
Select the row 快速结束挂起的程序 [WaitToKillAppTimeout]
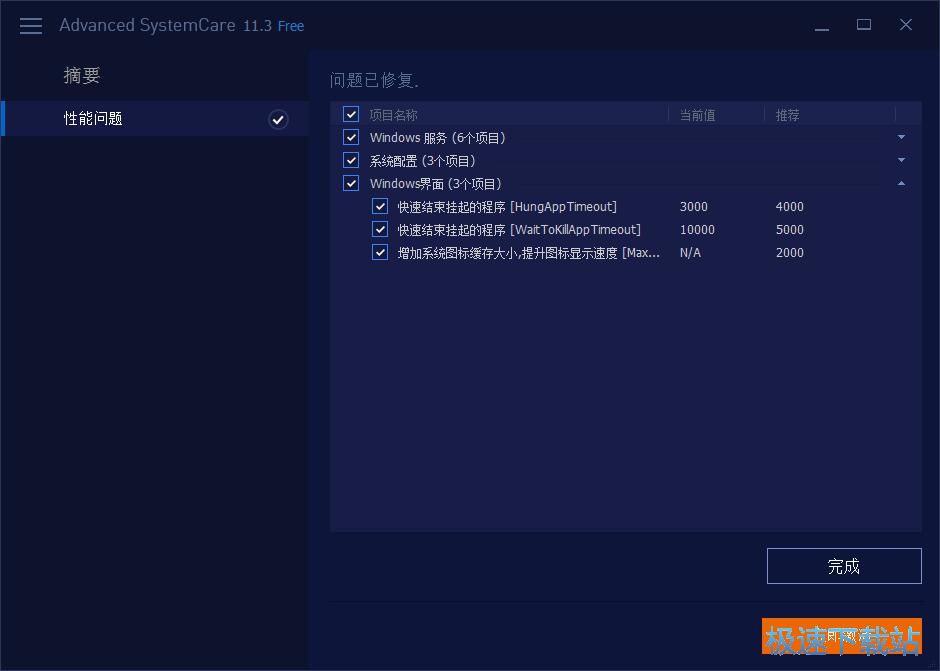[x=626, y=229]
